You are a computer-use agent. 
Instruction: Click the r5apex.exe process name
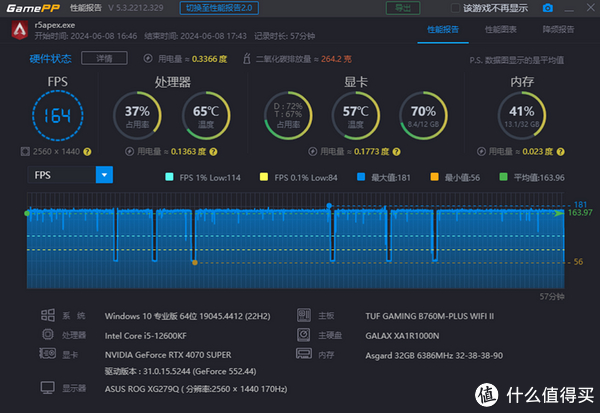click(55, 25)
